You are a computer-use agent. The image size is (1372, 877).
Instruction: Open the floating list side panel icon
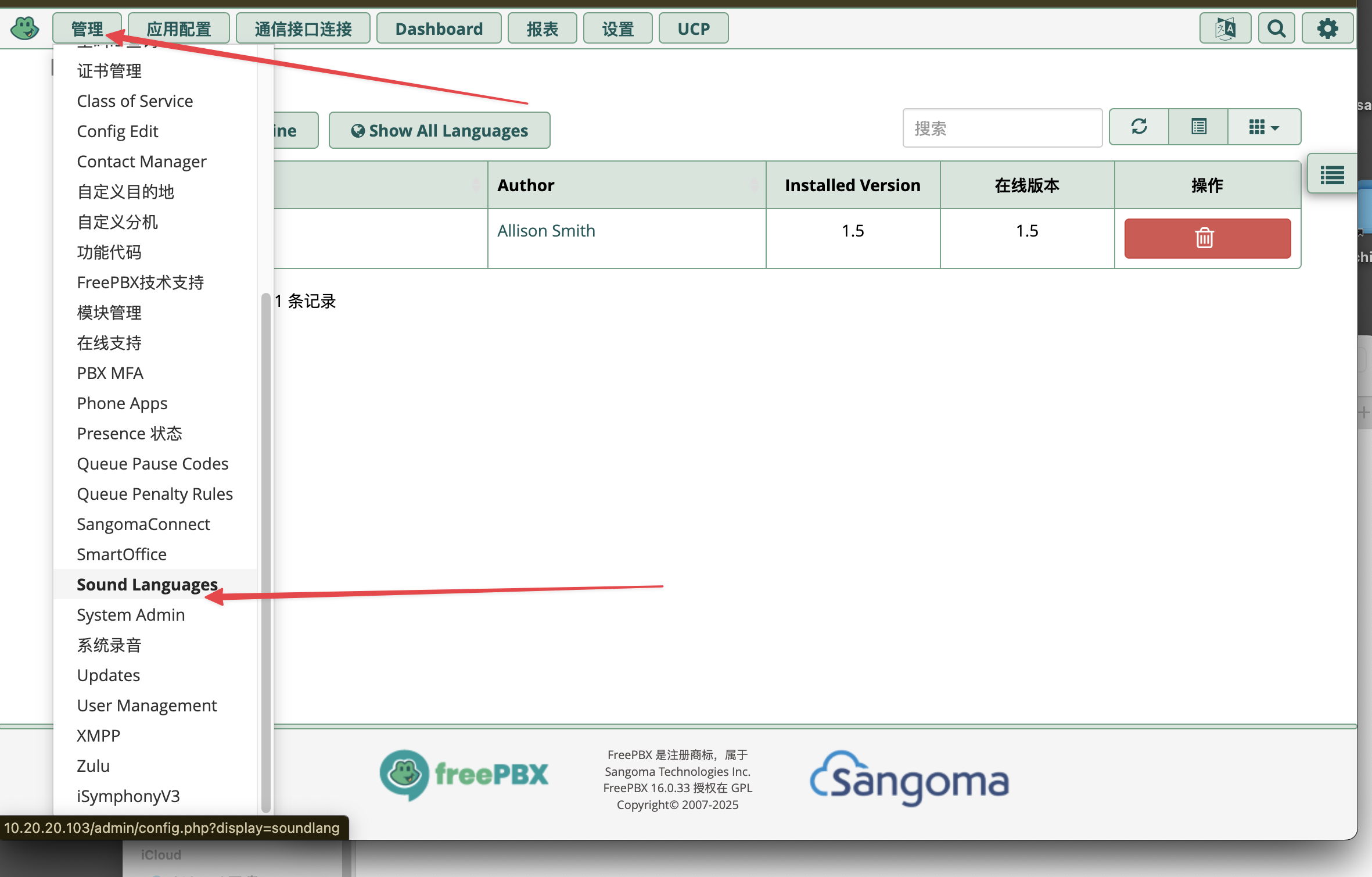[1332, 174]
